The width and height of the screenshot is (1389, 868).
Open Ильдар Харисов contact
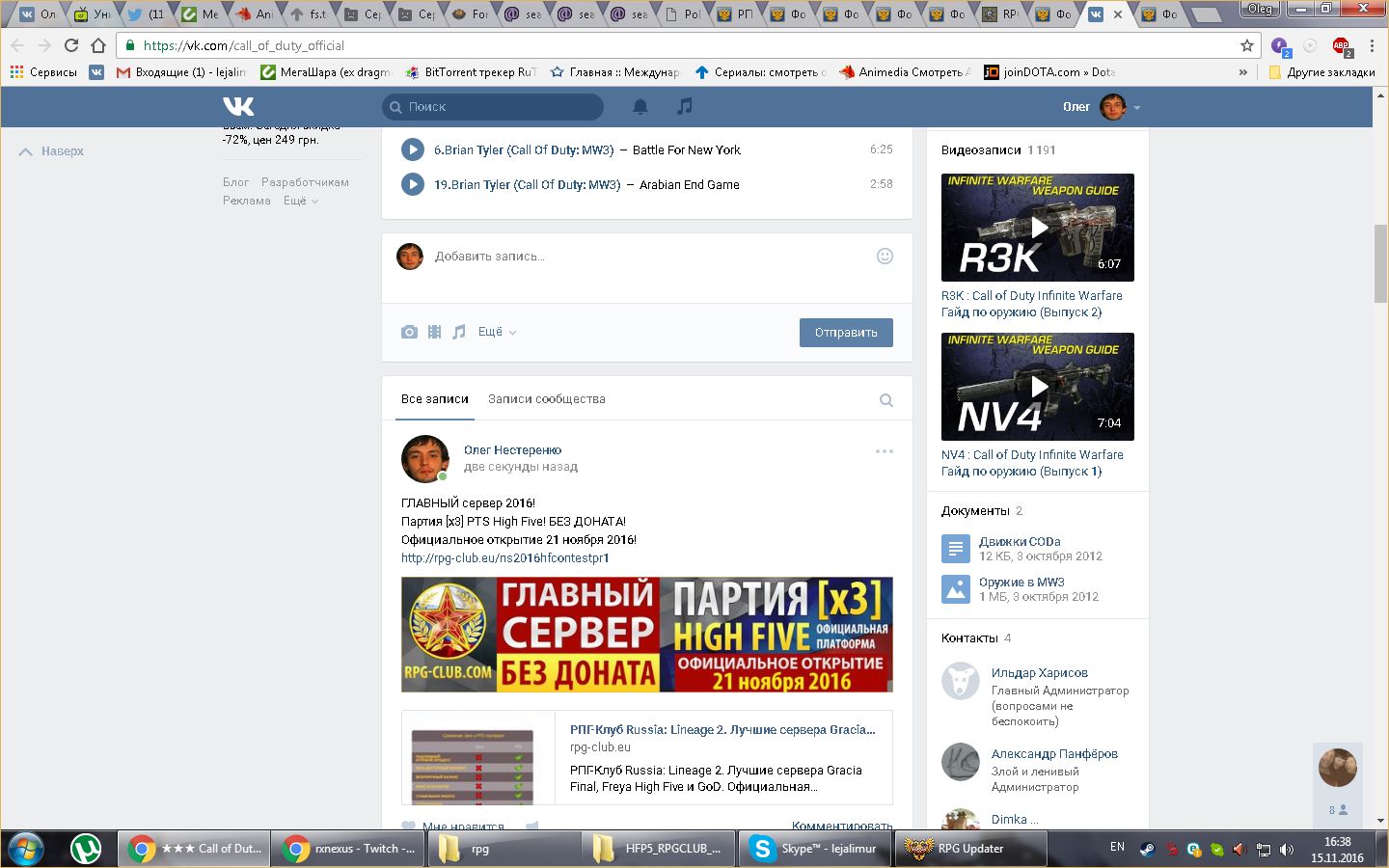point(1040,673)
